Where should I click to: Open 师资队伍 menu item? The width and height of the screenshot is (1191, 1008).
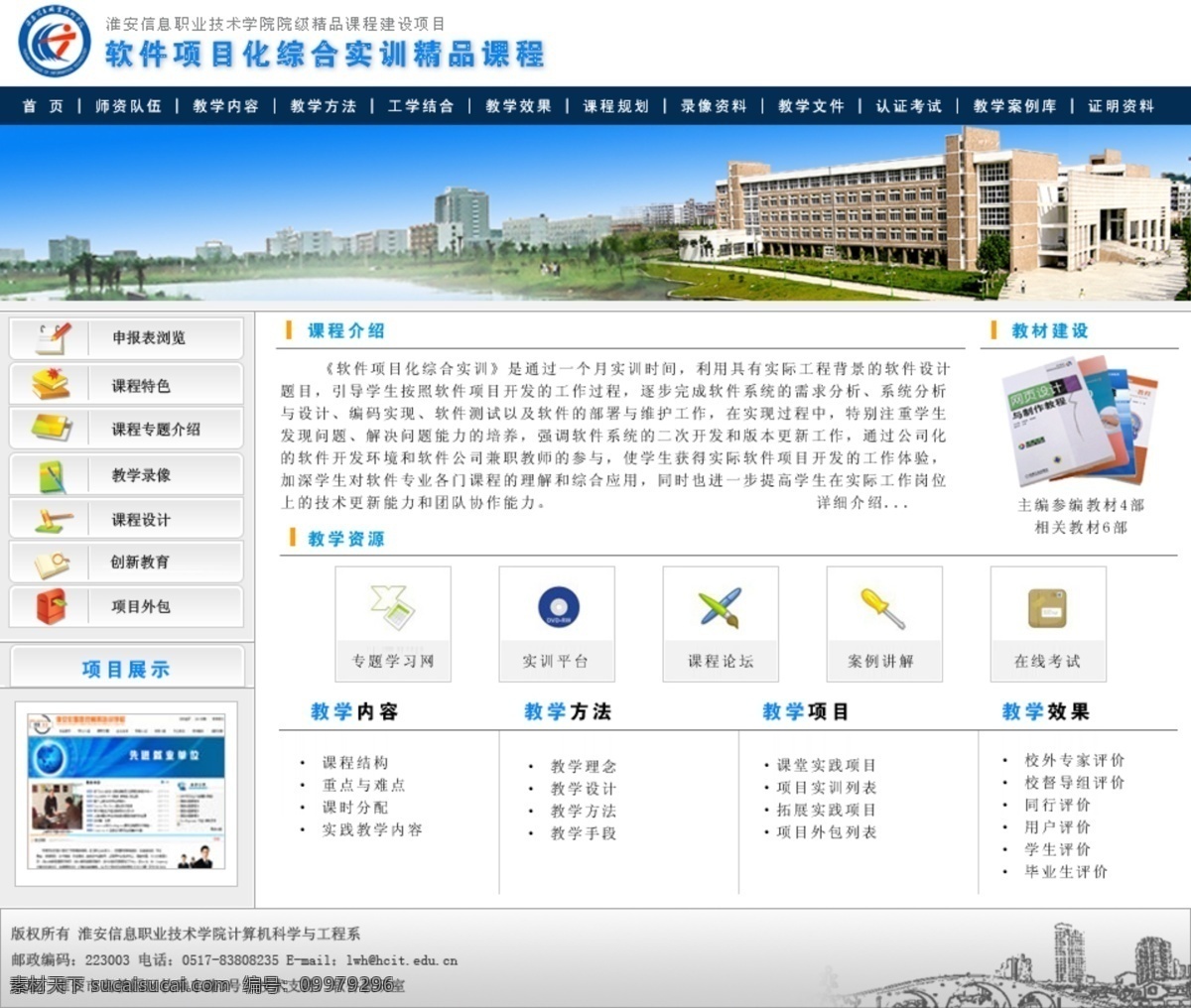(128, 106)
